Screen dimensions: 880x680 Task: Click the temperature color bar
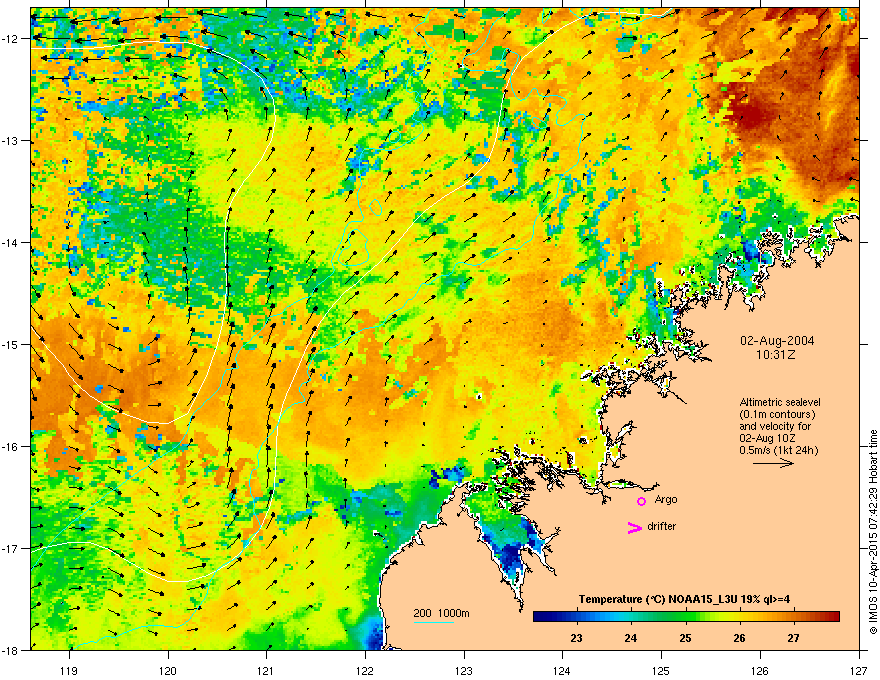point(686,616)
